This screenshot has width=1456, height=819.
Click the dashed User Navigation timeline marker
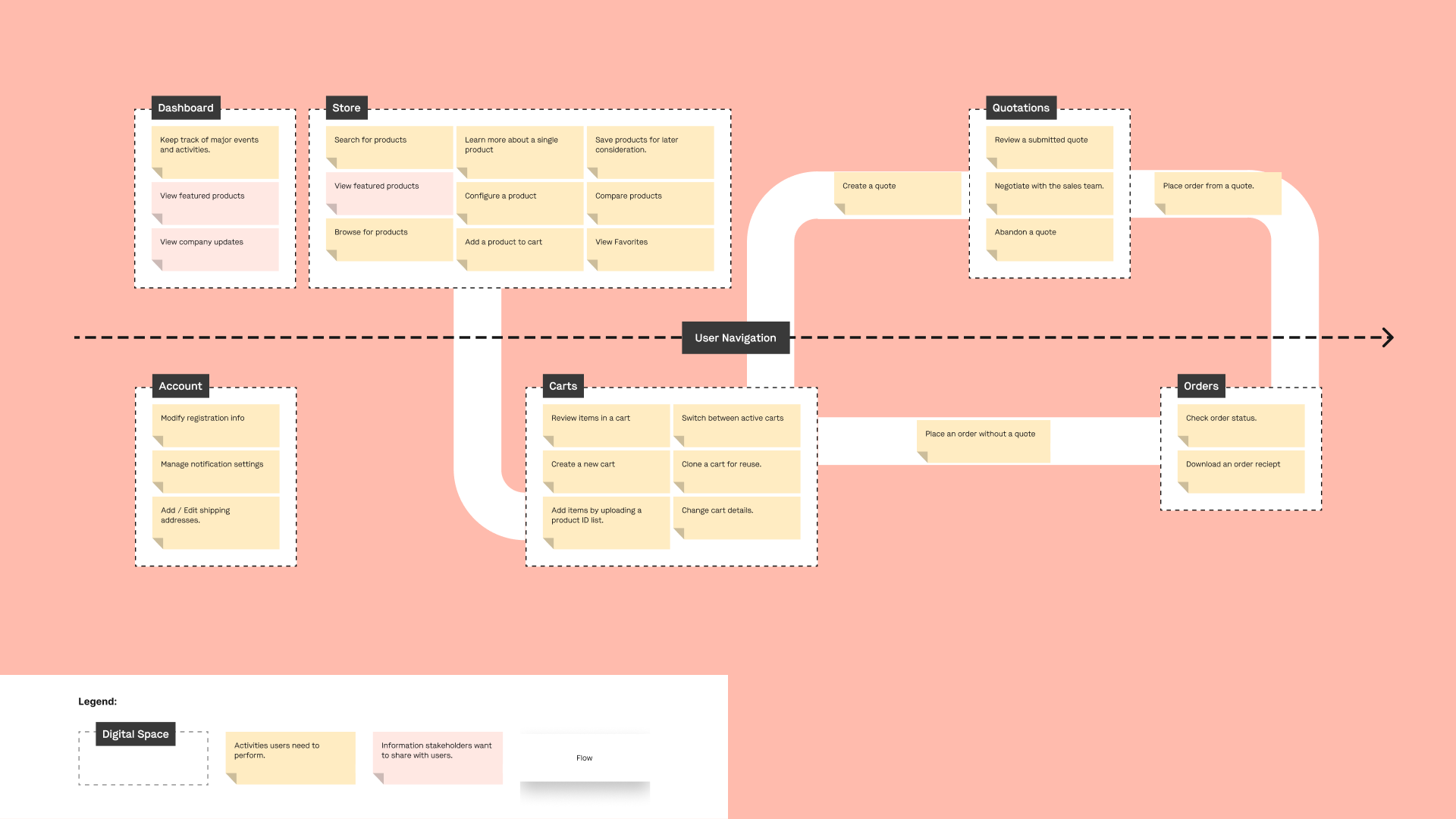736,337
